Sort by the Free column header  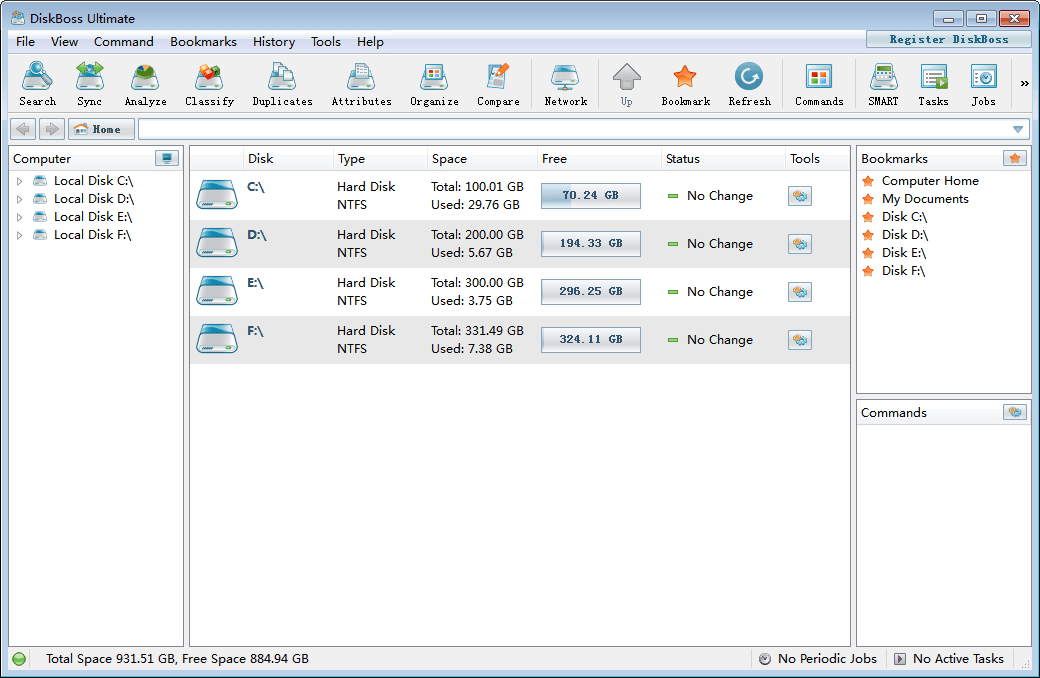598,159
